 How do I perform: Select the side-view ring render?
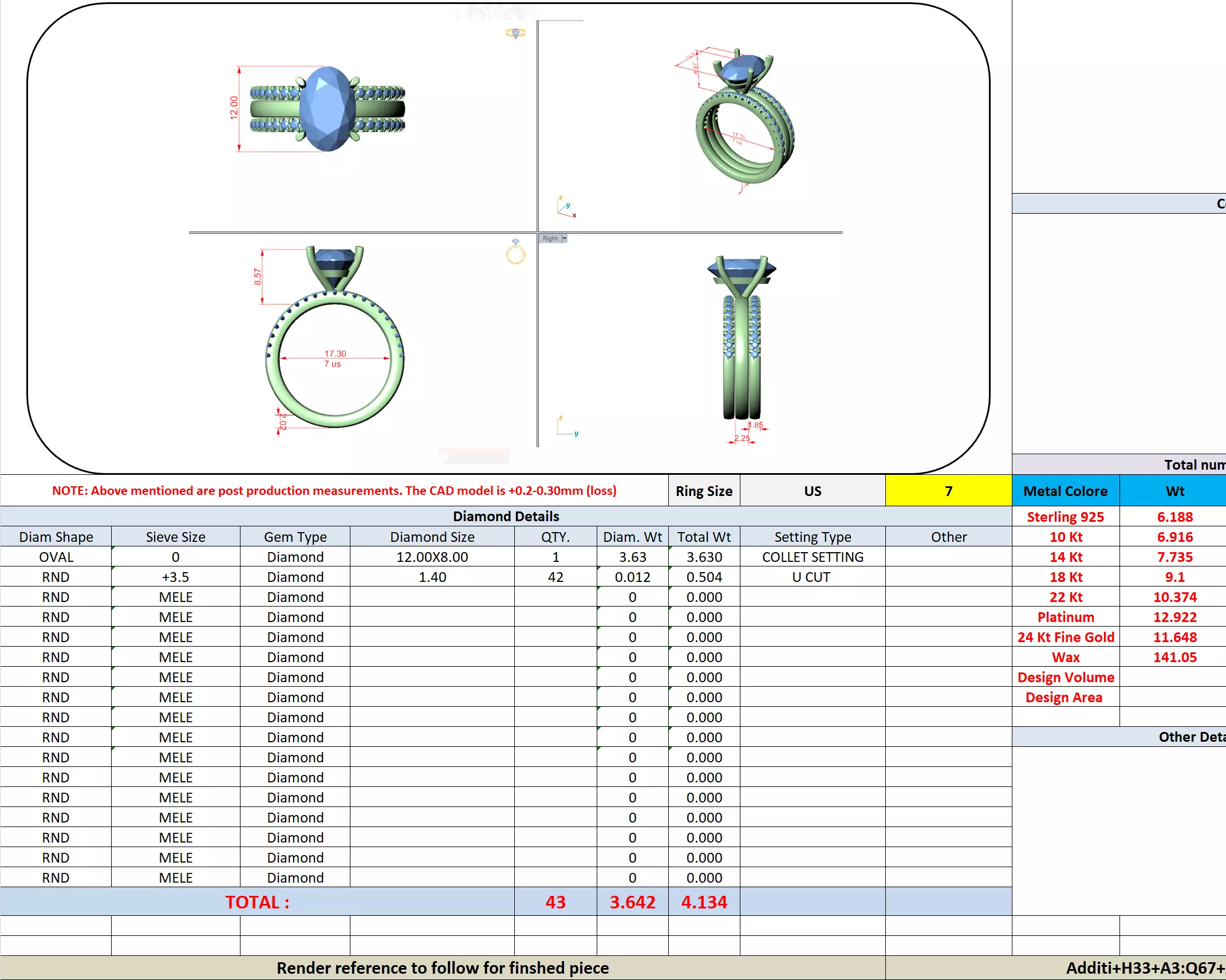point(742,338)
